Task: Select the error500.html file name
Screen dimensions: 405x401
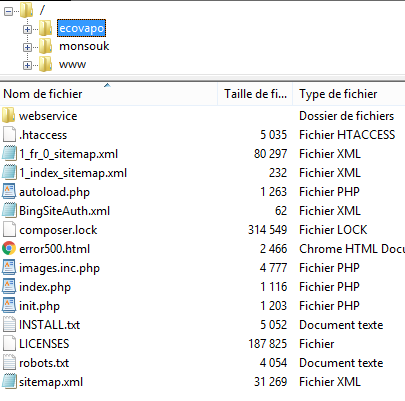Action: click(x=54, y=249)
